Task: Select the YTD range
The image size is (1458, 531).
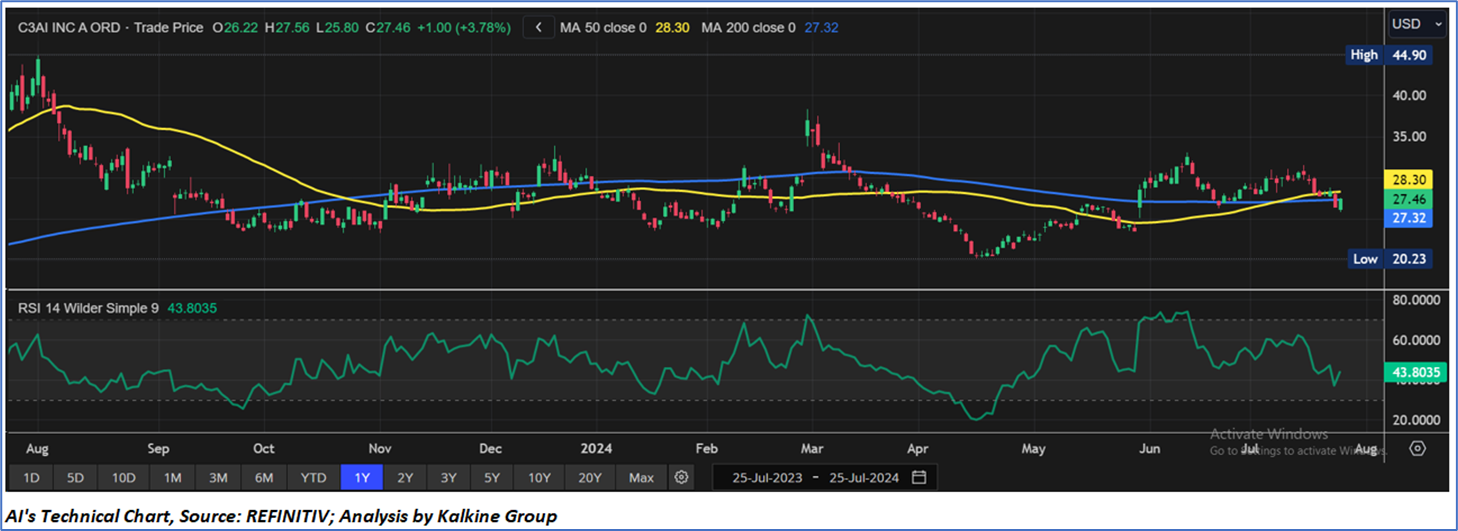Action: click(313, 477)
